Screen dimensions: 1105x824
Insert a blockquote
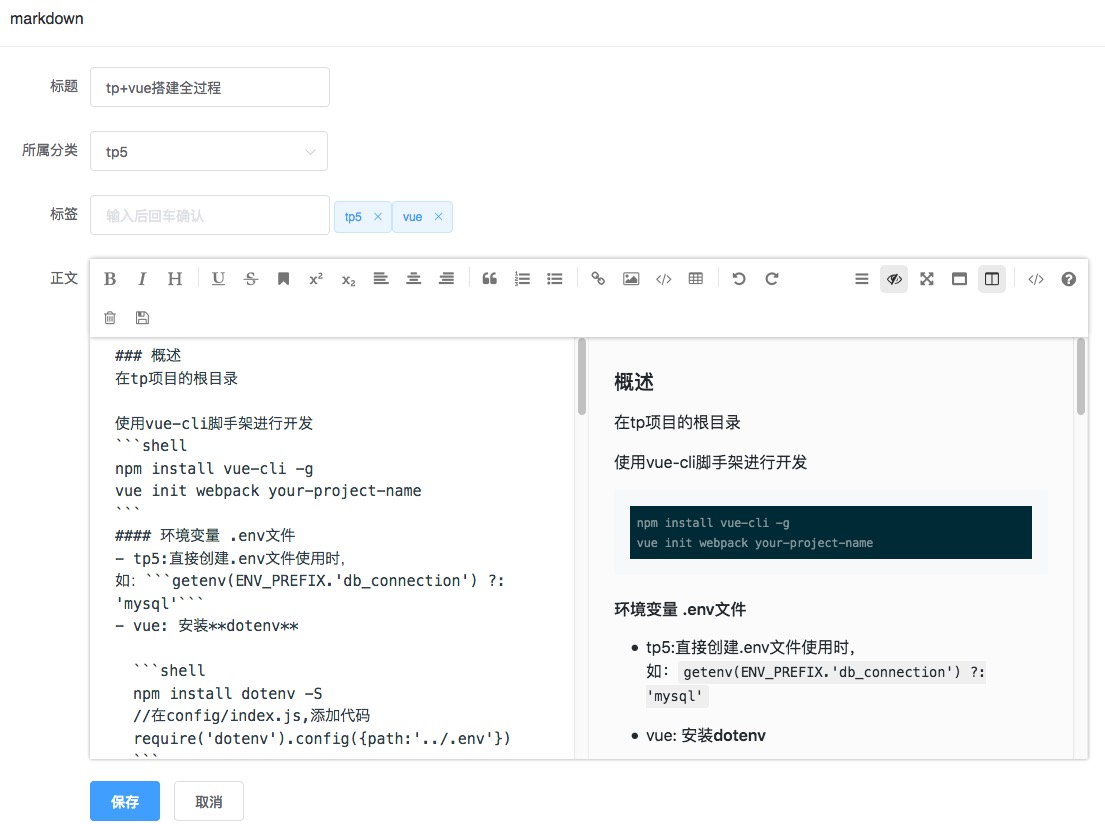[x=490, y=279]
